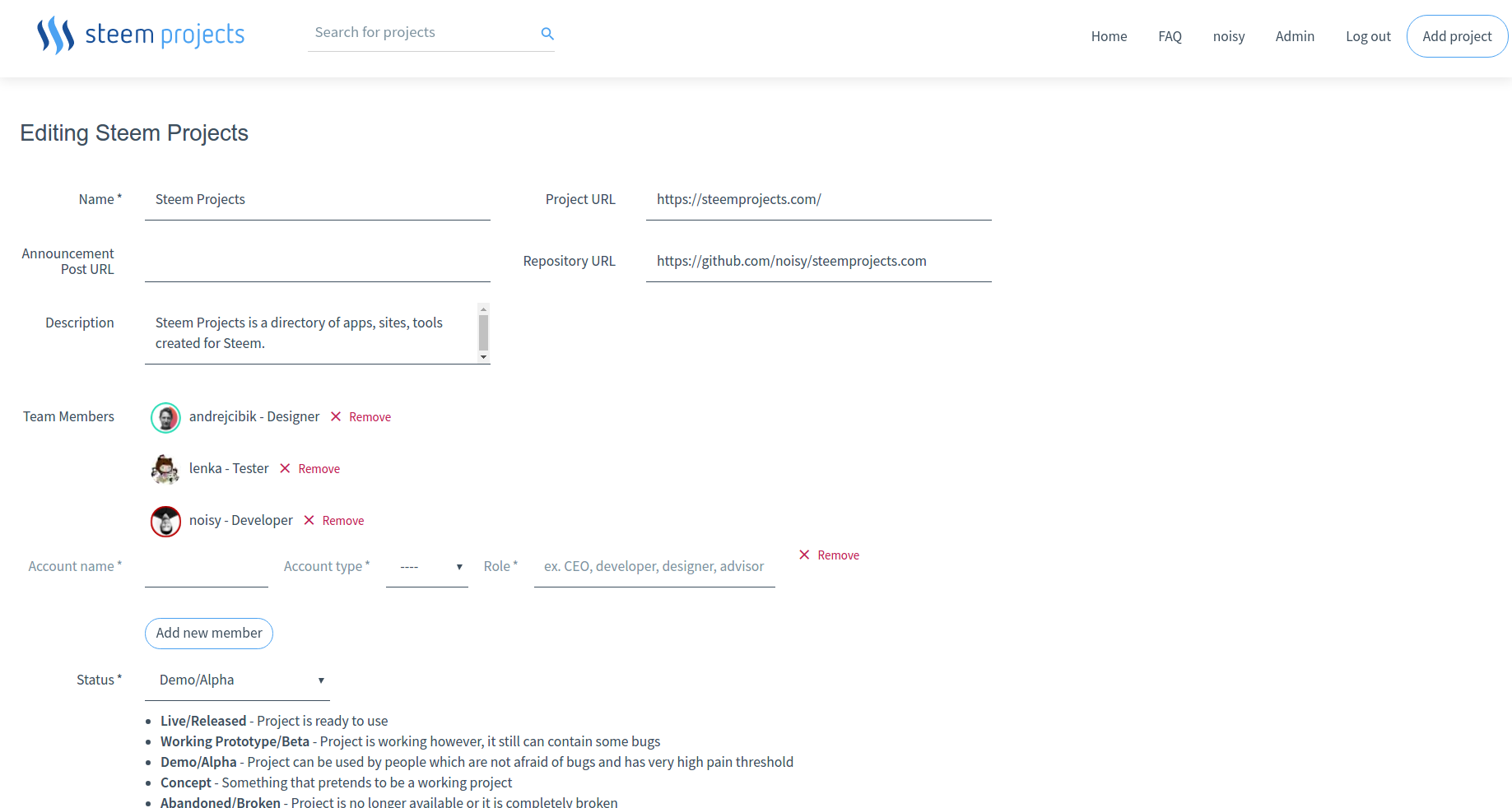The height and width of the screenshot is (808, 1512).
Task: Click Log out in the navigation
Action: click(x=1368, y=36)
